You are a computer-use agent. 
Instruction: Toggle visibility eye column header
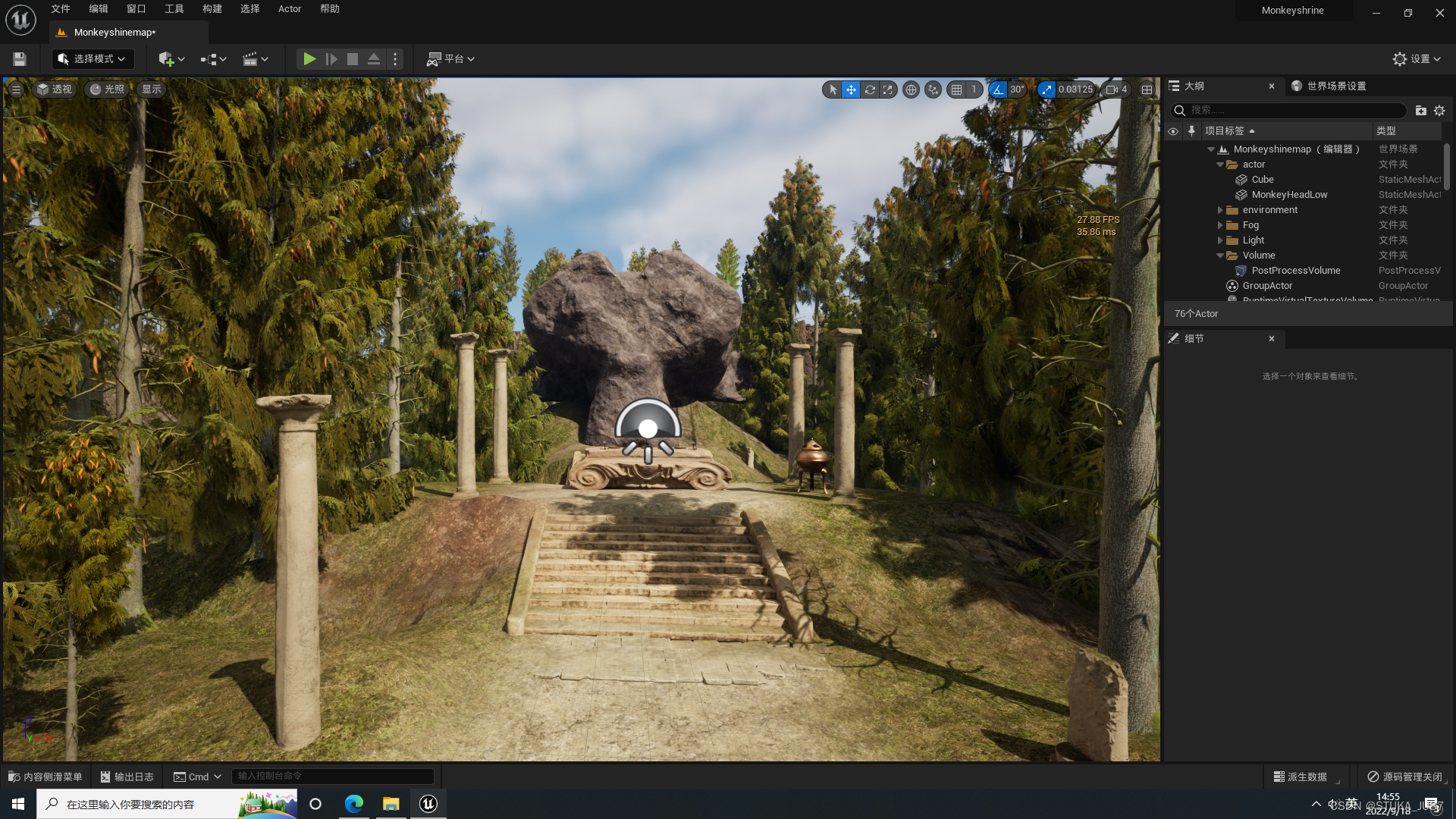(x=1173, y=131)
